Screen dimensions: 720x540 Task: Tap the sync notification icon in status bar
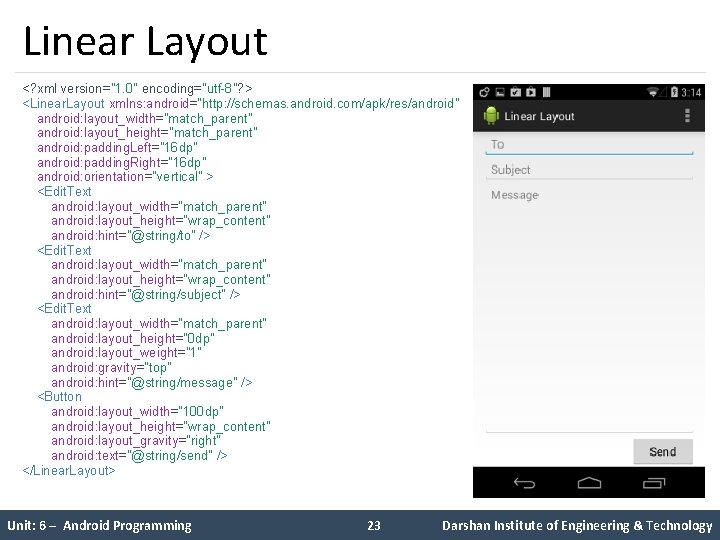(x=484, y=92)
